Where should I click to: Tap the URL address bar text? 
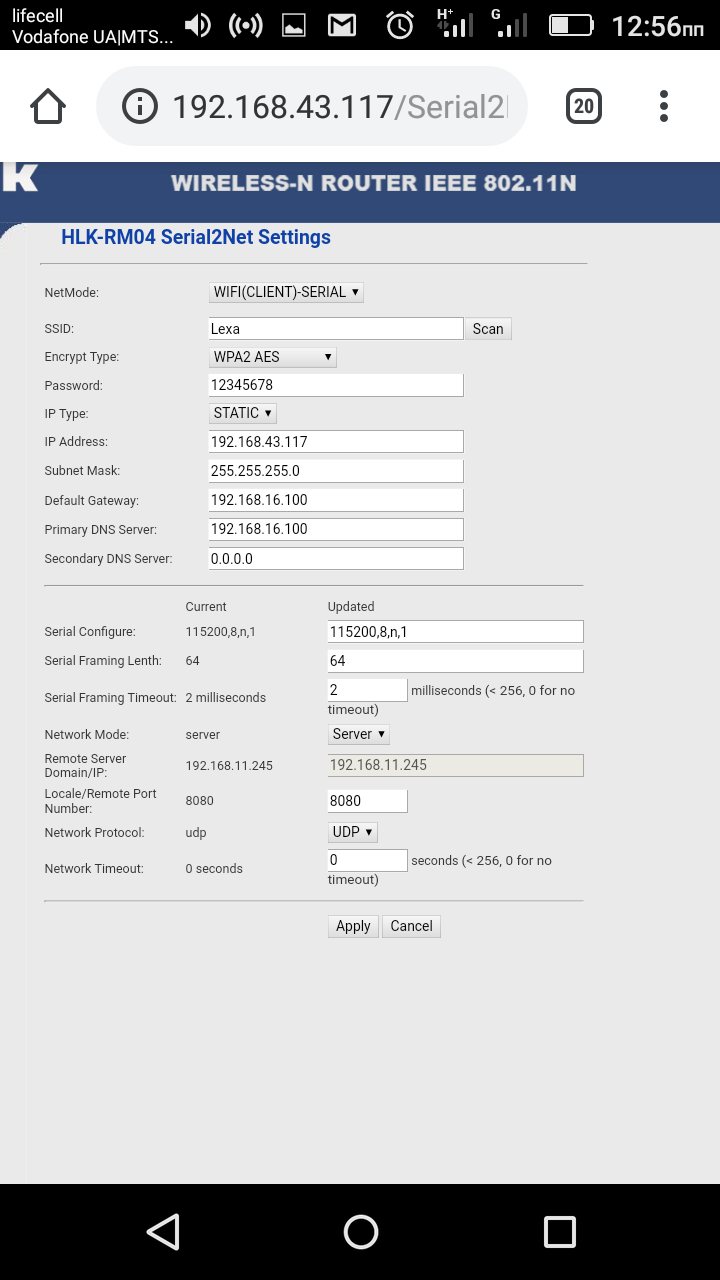pos(340,106)
